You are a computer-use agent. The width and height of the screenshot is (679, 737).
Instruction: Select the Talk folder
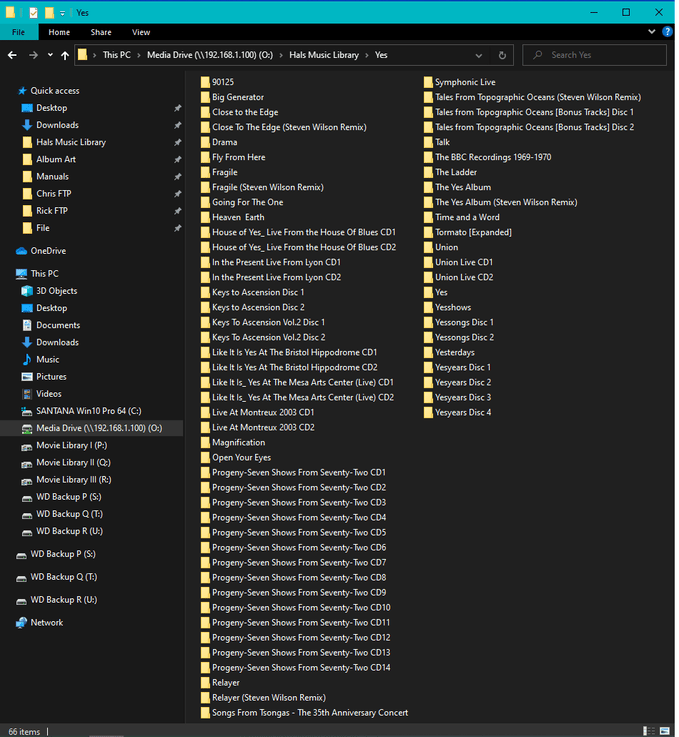pyautogui.click(x=442, y=142)
